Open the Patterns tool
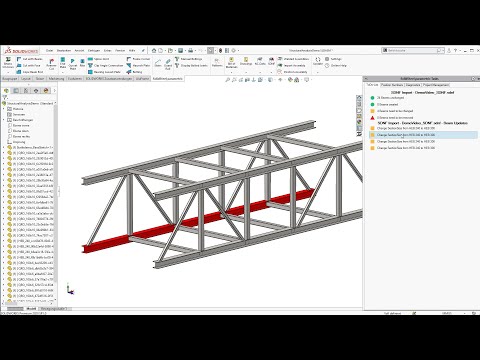The image size is (480, 360). coord(217,63)
